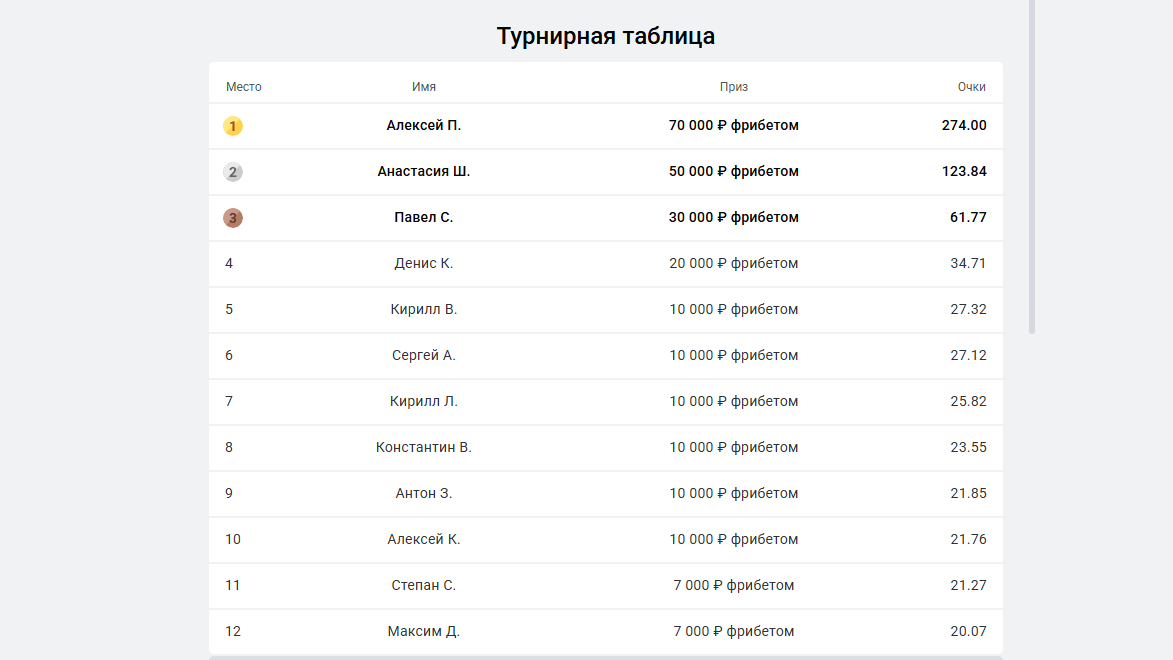1173x660 pixels.
Task: Click the score 27.32
Action: click(x=968, y=310)
